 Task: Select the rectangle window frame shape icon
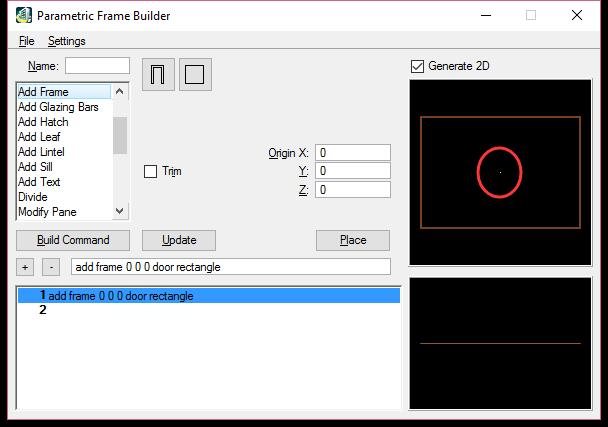coord(195,74)
